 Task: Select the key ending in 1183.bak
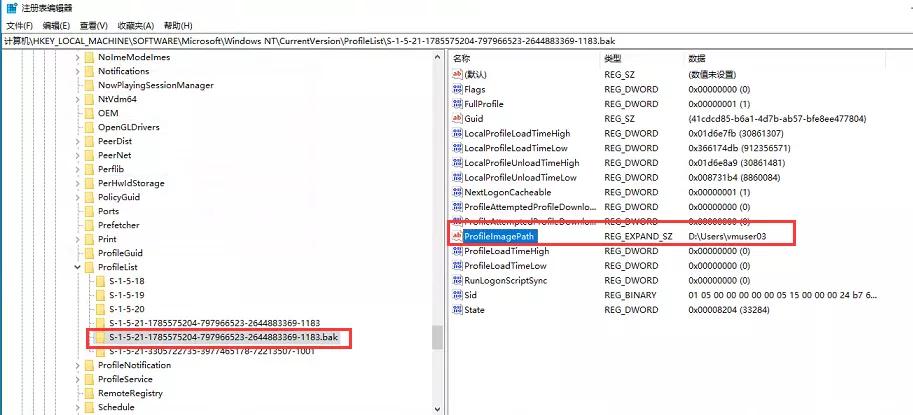click(223, 337)
